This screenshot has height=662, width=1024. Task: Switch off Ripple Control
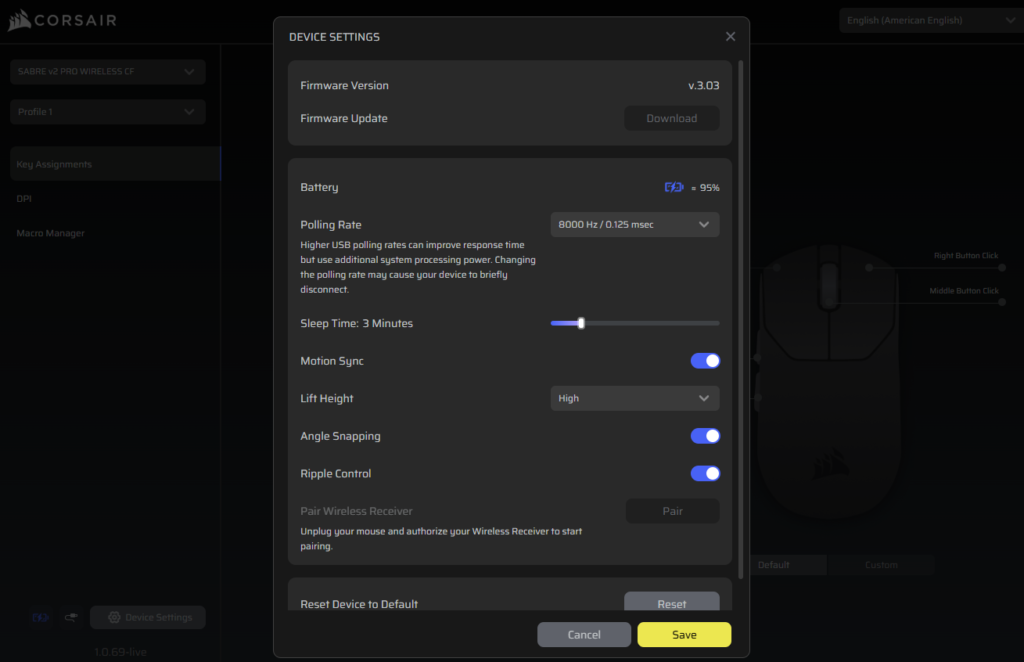pyautogui.click(x=705, y=474)
